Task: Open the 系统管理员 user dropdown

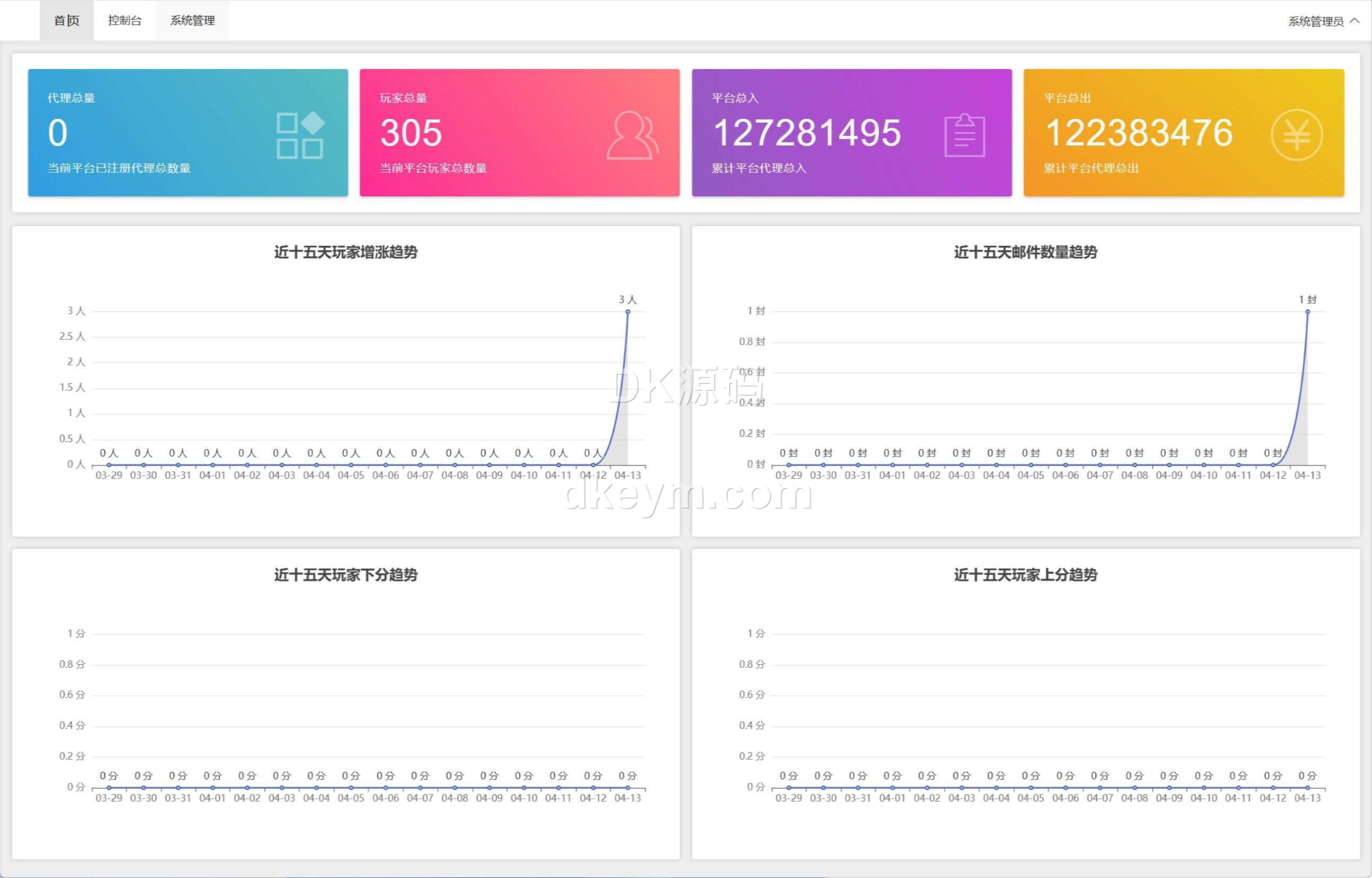Action: pyautogui.click(x=1316, y=21)
